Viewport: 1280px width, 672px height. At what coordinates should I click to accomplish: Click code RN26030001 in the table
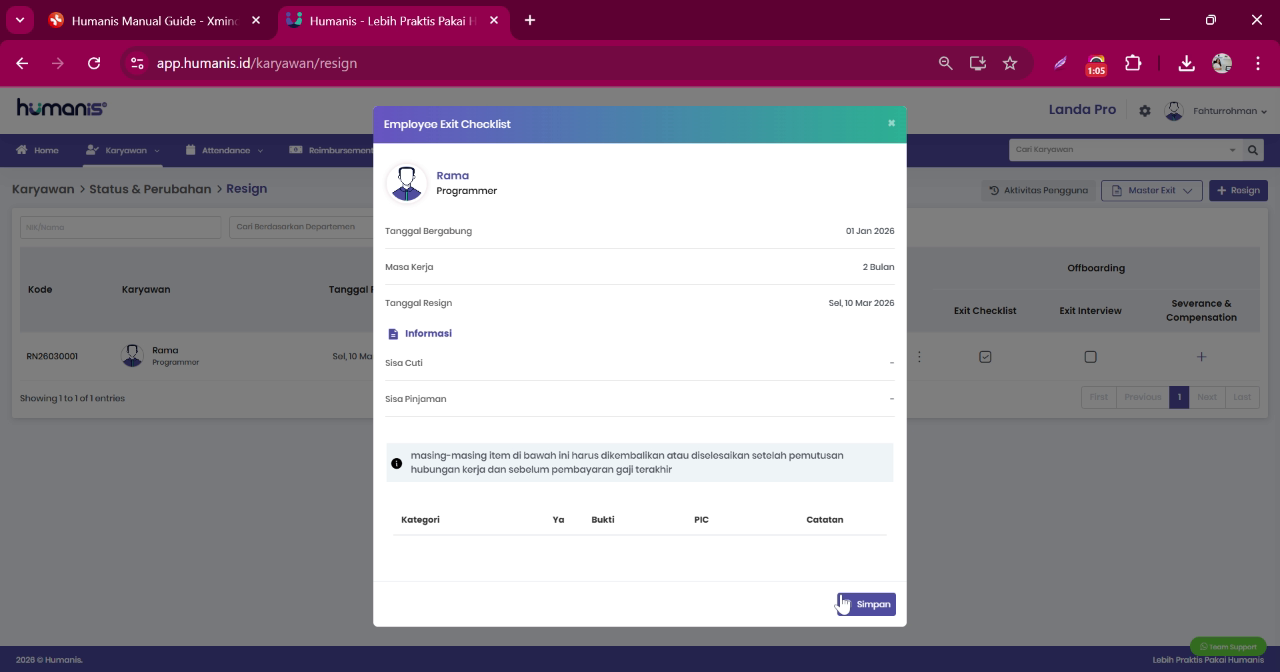coord(52,356)
